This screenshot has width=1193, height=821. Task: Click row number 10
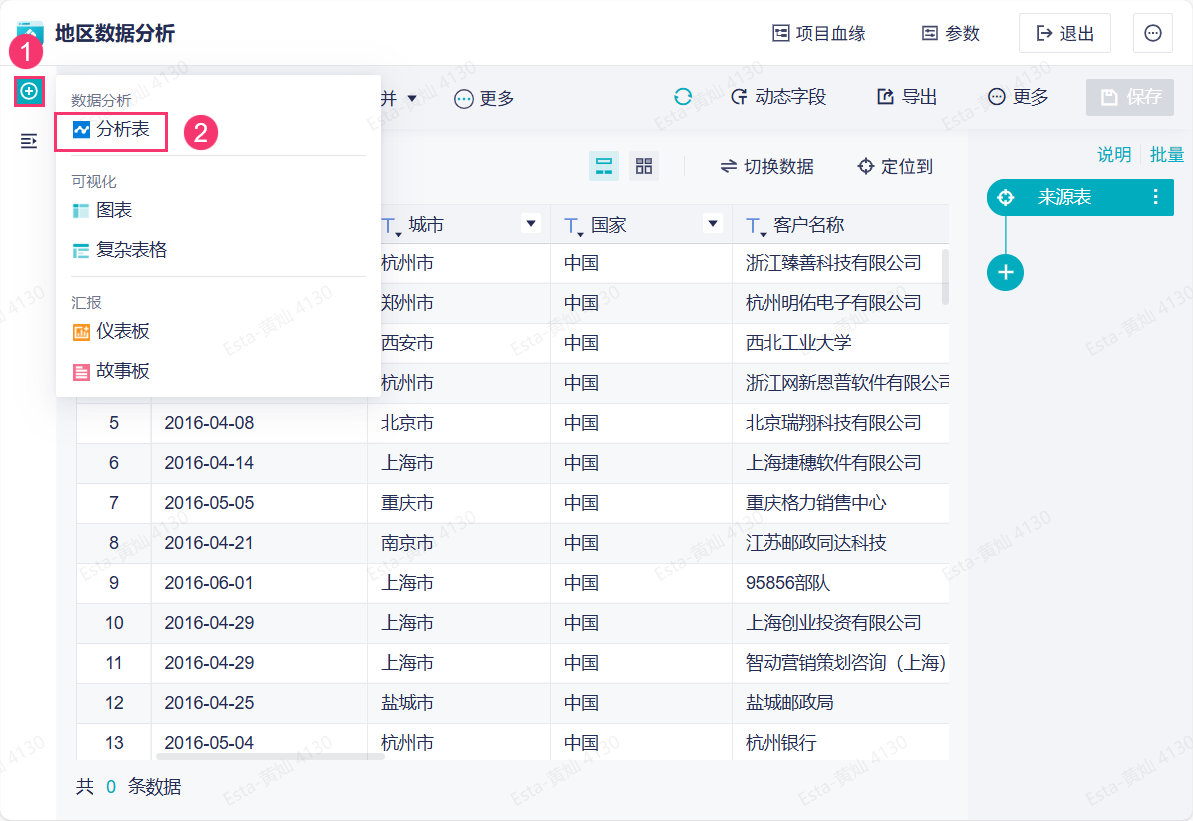pyautogui.click(x=114, y=623)
